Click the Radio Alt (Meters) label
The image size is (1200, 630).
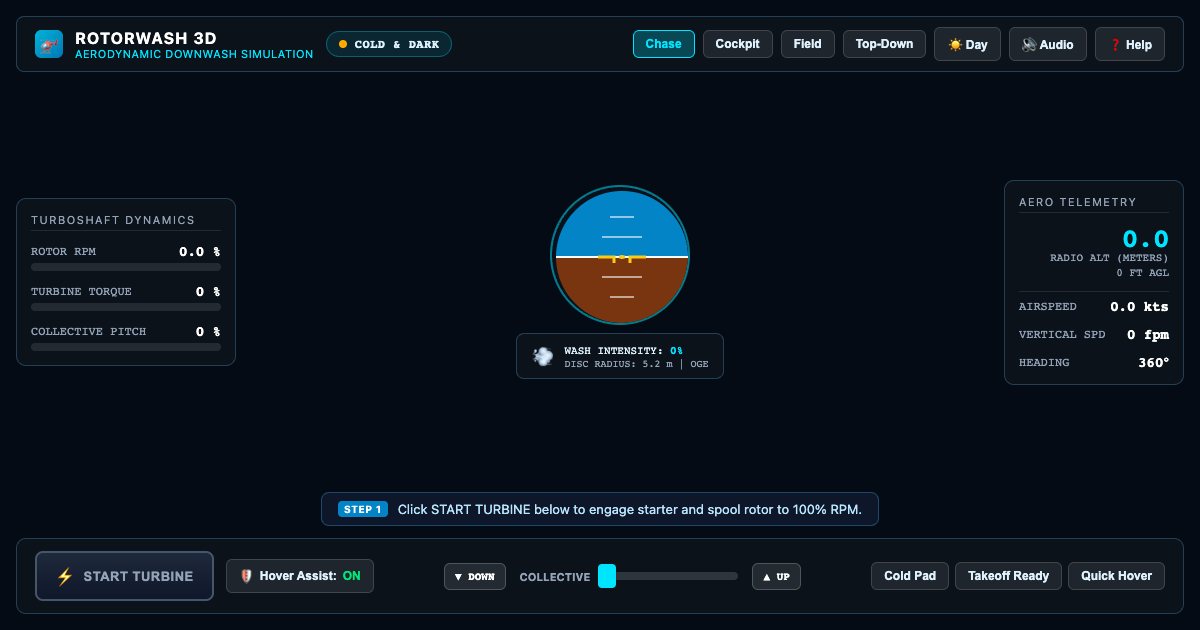[x=1109, y=258]
